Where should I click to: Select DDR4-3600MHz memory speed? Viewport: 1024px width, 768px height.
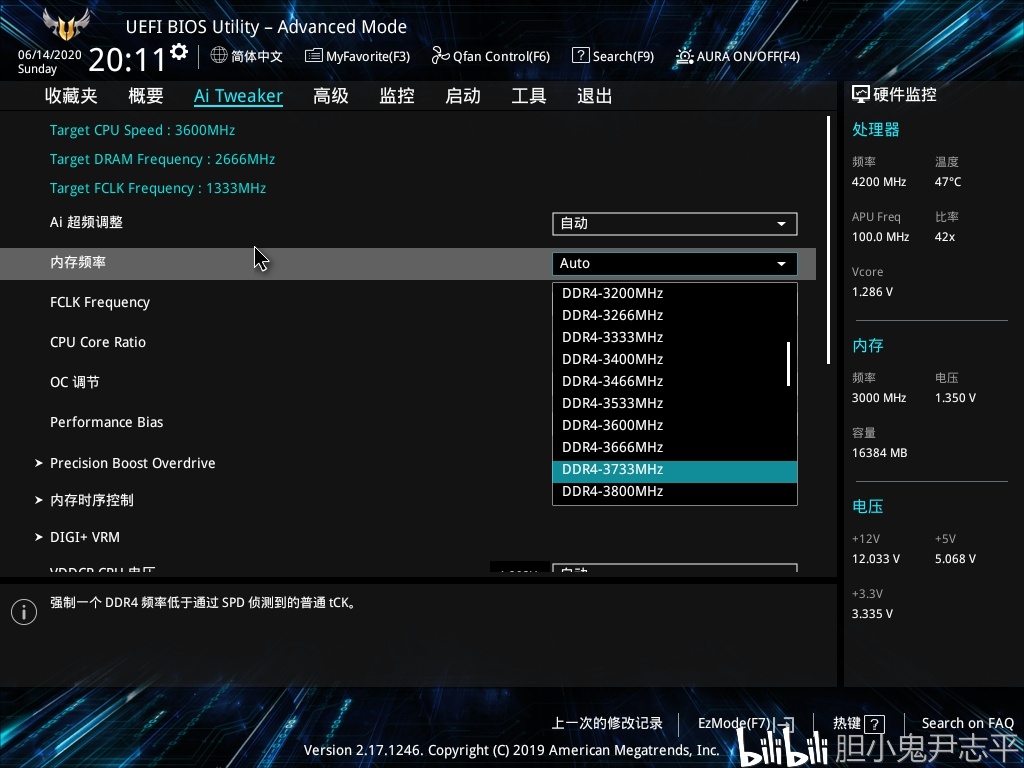[x=675, y=425]
